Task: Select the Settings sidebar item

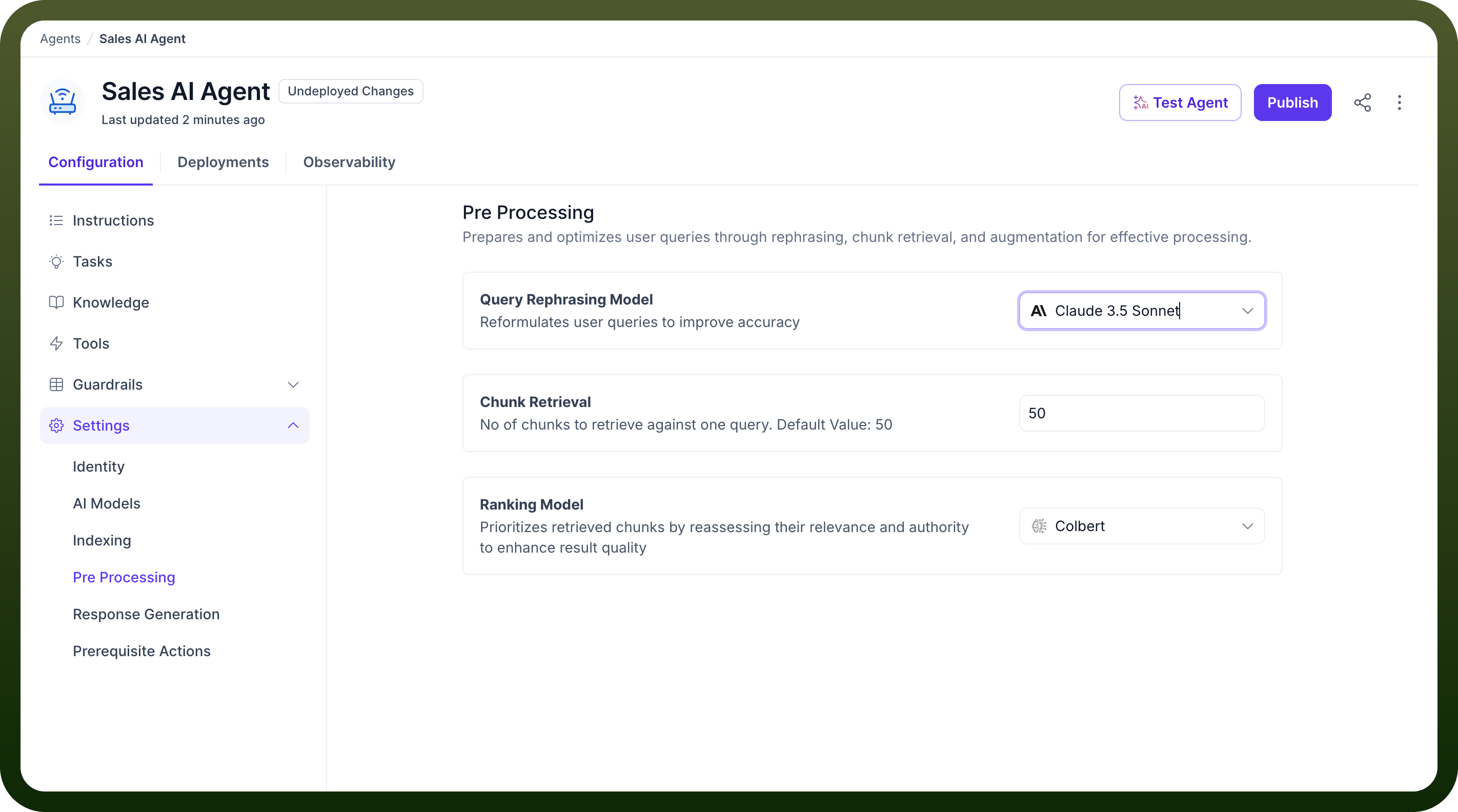Action: pos(174,425)
